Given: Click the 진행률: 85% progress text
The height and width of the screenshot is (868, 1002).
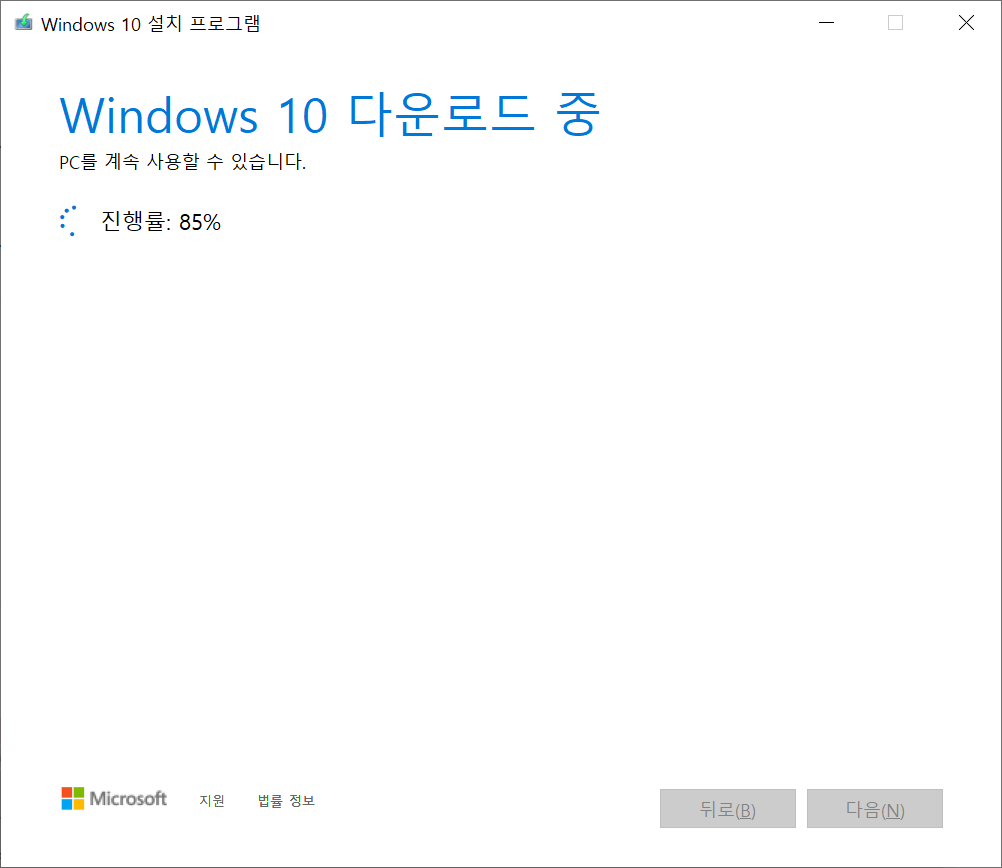Looking at the screenshot, I should [161, 222].
